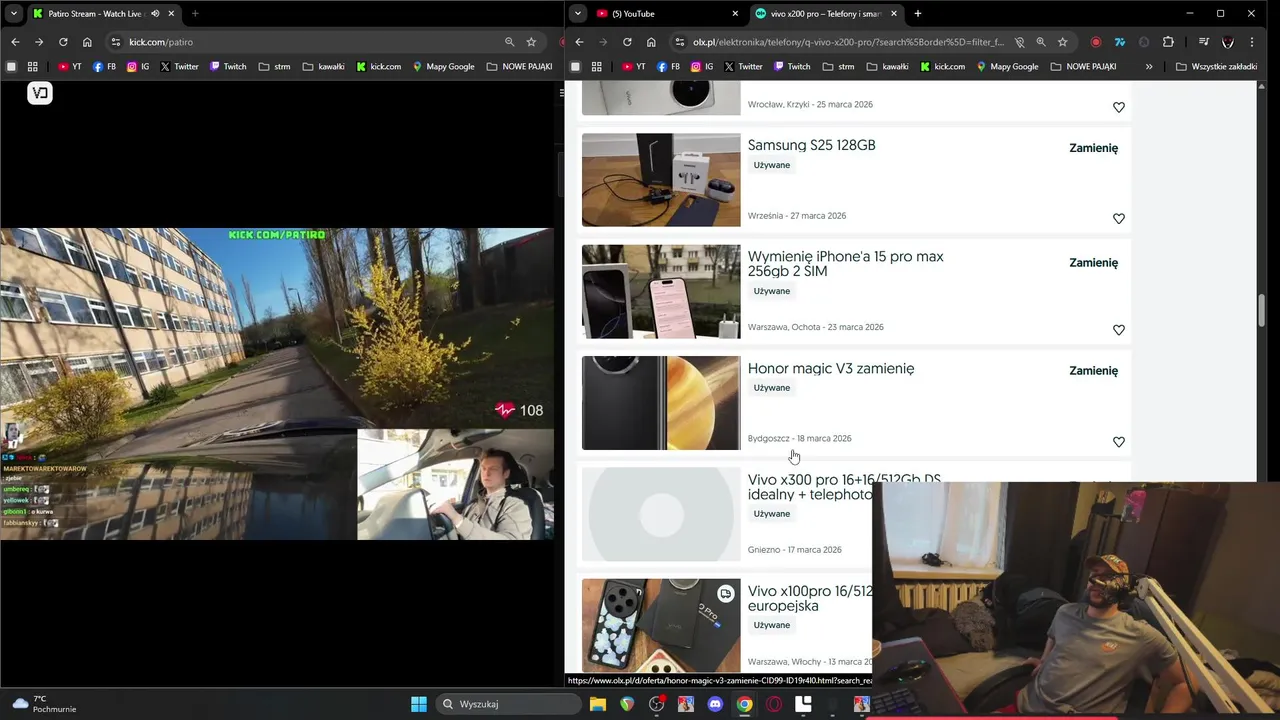This screenshot has width=1280, height=720.
Task: Expand the kawałki bookmark folder in the OLX window
Action: 888,67
